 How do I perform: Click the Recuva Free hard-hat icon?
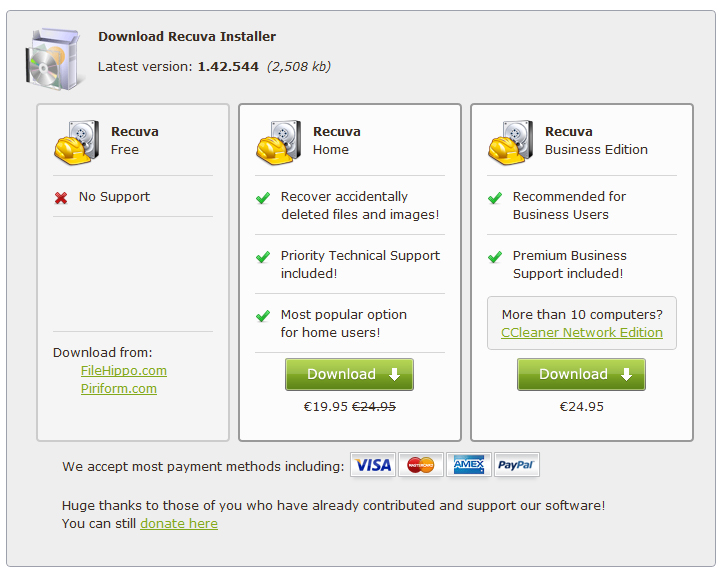click(77, 141)
